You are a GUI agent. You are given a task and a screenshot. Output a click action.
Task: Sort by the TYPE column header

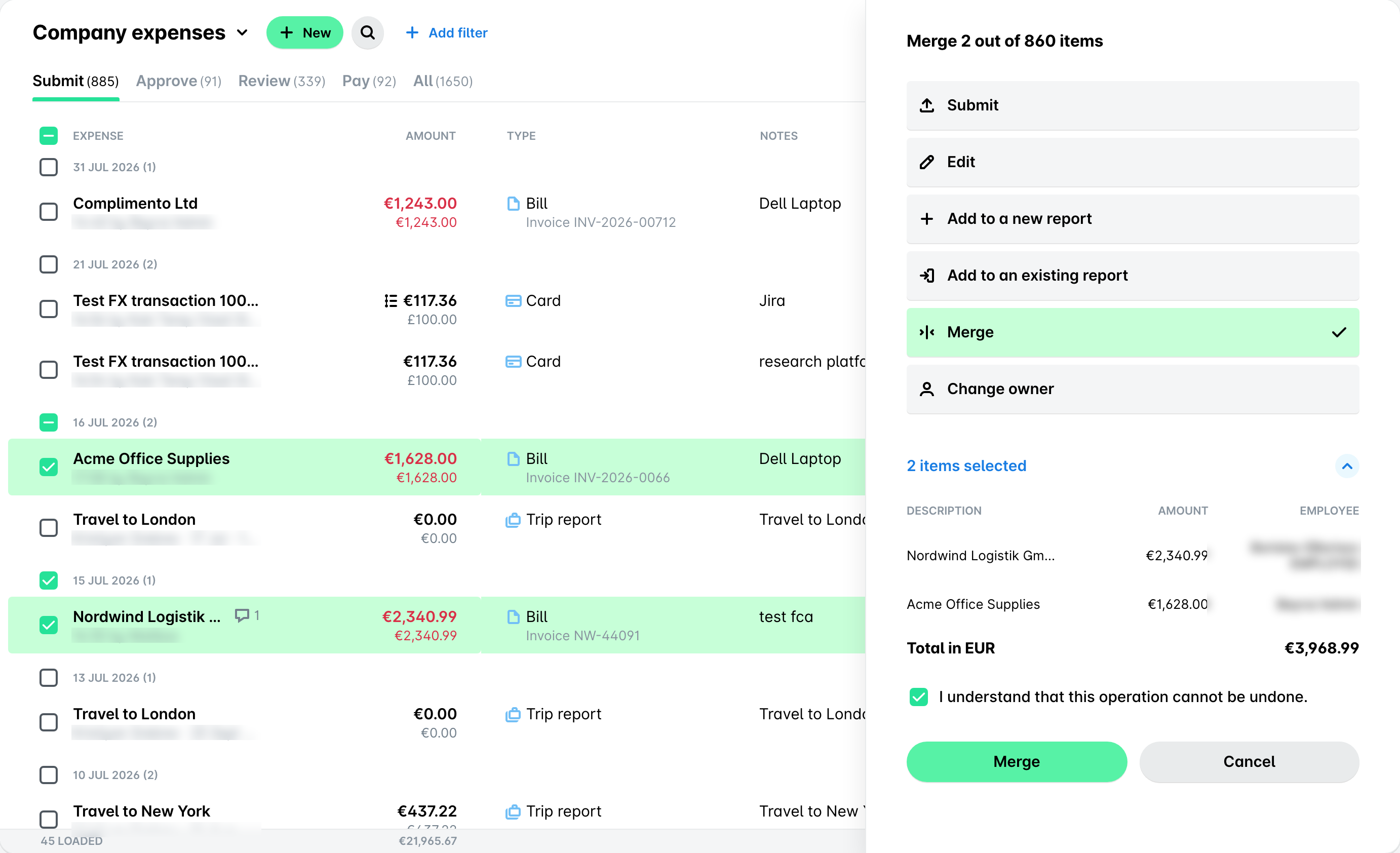click(x=521, y=136)
